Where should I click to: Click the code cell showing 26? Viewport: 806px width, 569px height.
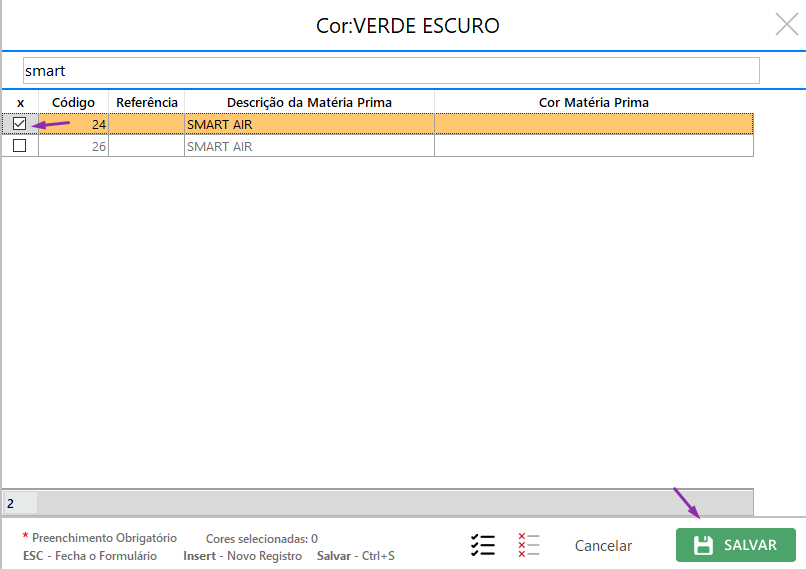point(73,147)
